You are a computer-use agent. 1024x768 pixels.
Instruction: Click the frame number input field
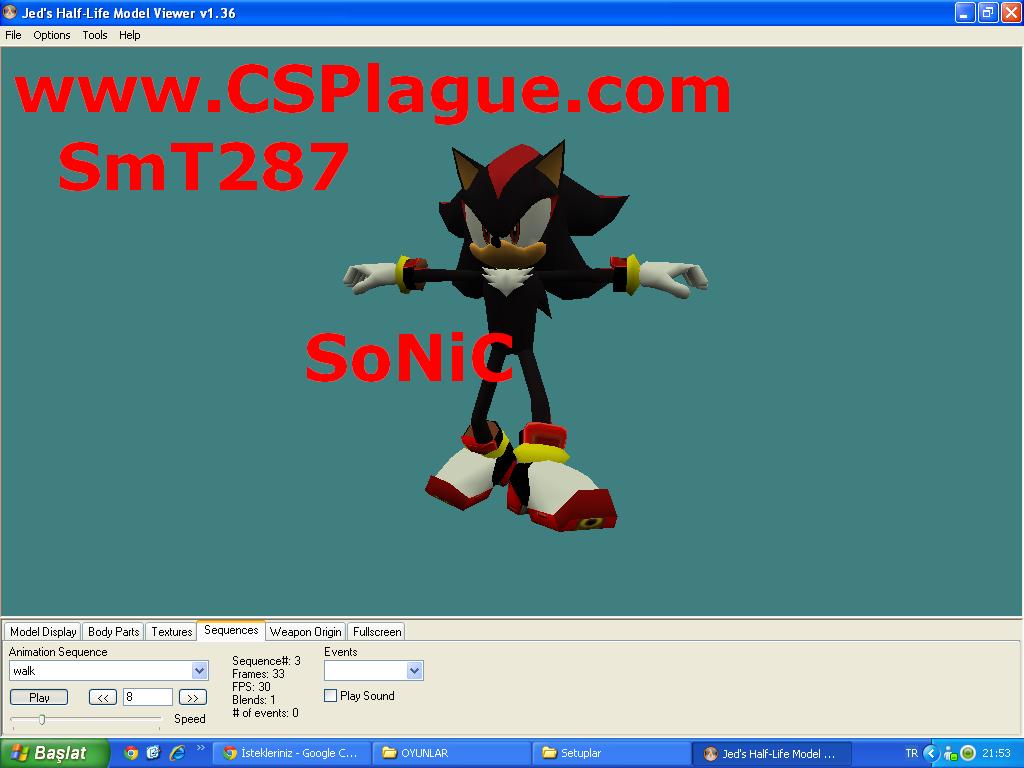coord(147,697)
